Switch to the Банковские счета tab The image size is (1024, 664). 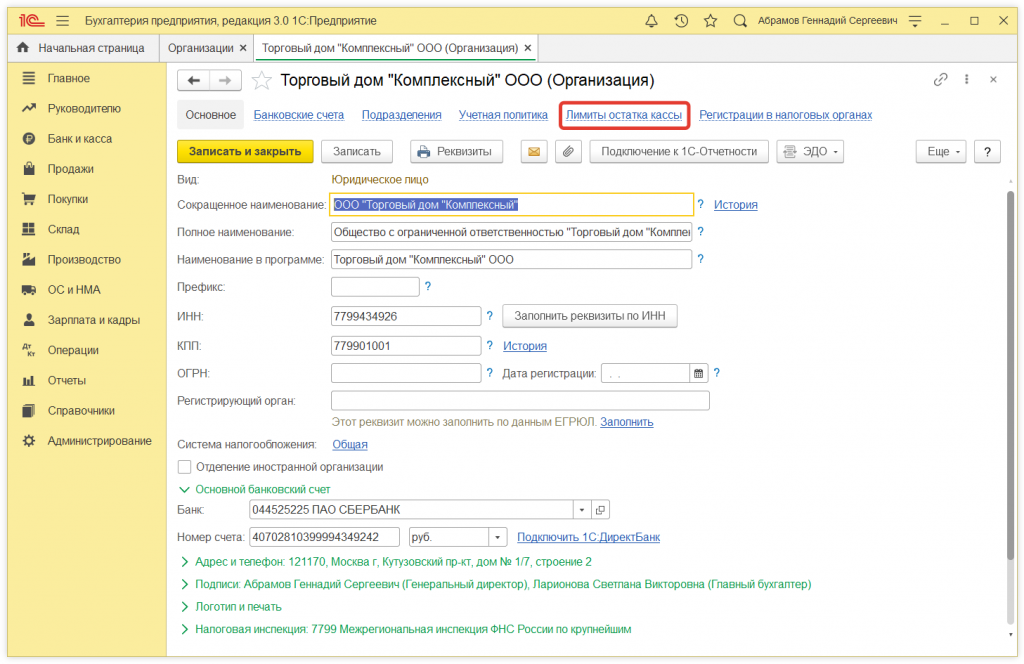pos(298,115)
